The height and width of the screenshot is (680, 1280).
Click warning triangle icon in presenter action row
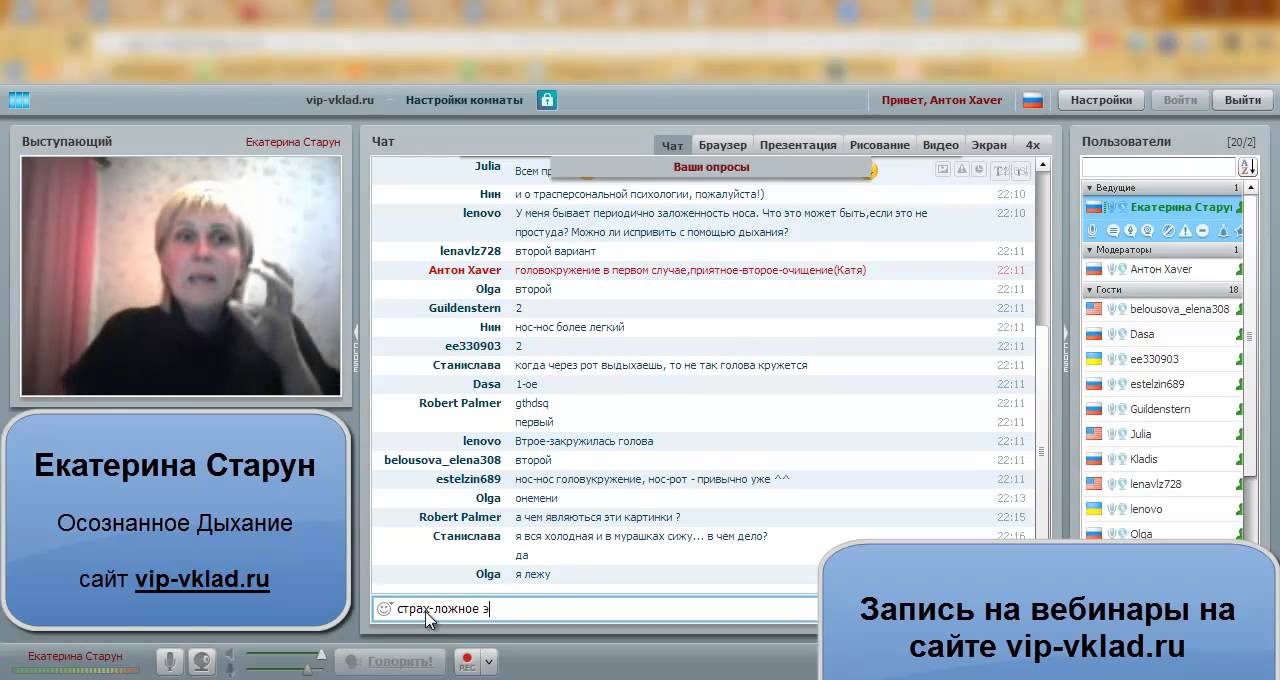1185,231
